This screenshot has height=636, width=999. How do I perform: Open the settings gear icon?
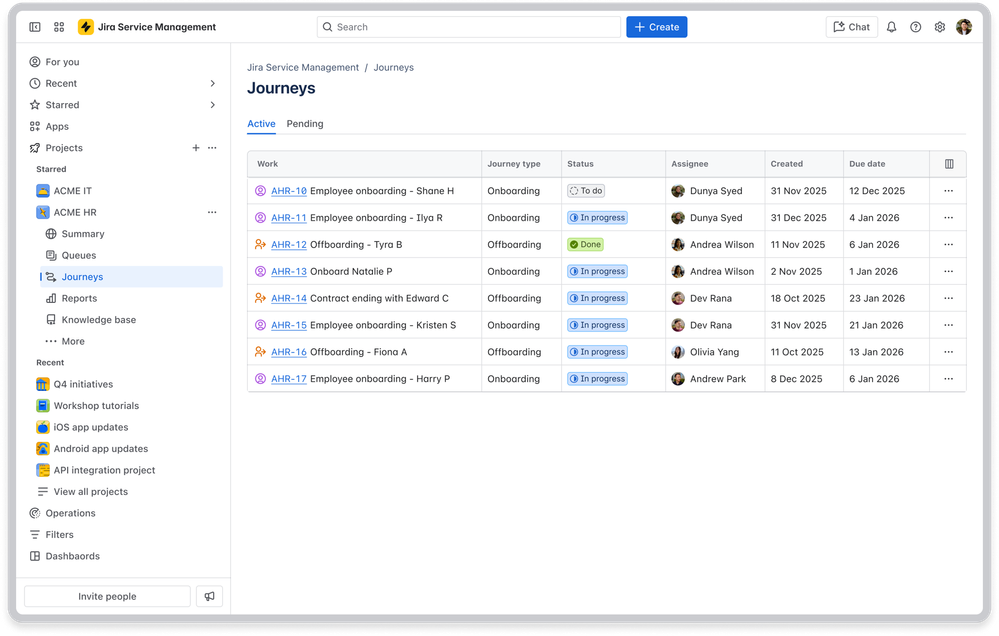click(940, 27)
